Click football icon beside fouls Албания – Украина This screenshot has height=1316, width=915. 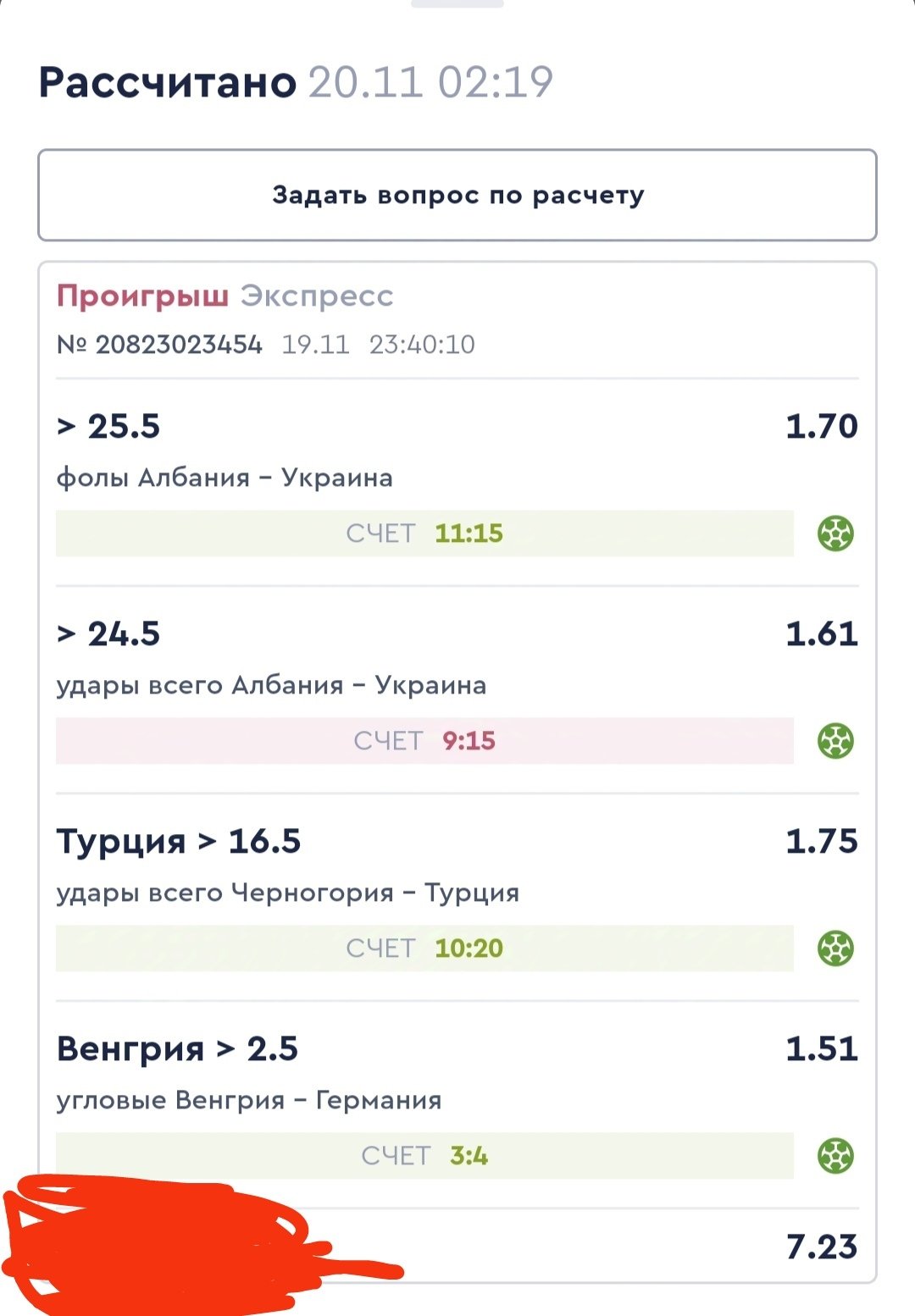pyautogui.click(x=835, y=534)
